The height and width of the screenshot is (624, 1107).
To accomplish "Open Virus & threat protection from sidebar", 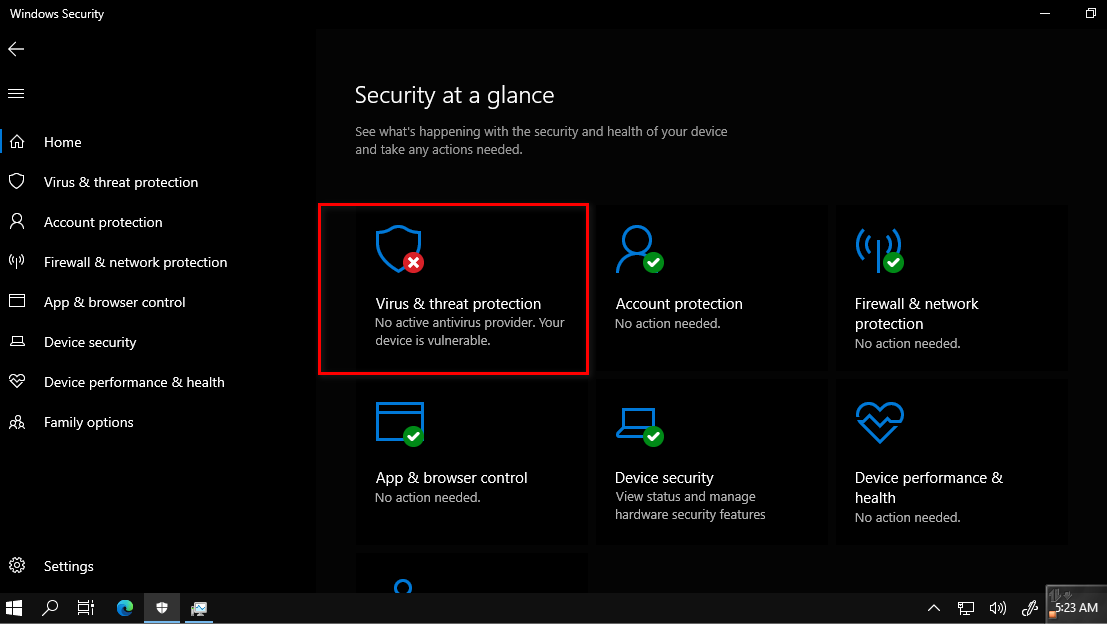I will point(121,182).
